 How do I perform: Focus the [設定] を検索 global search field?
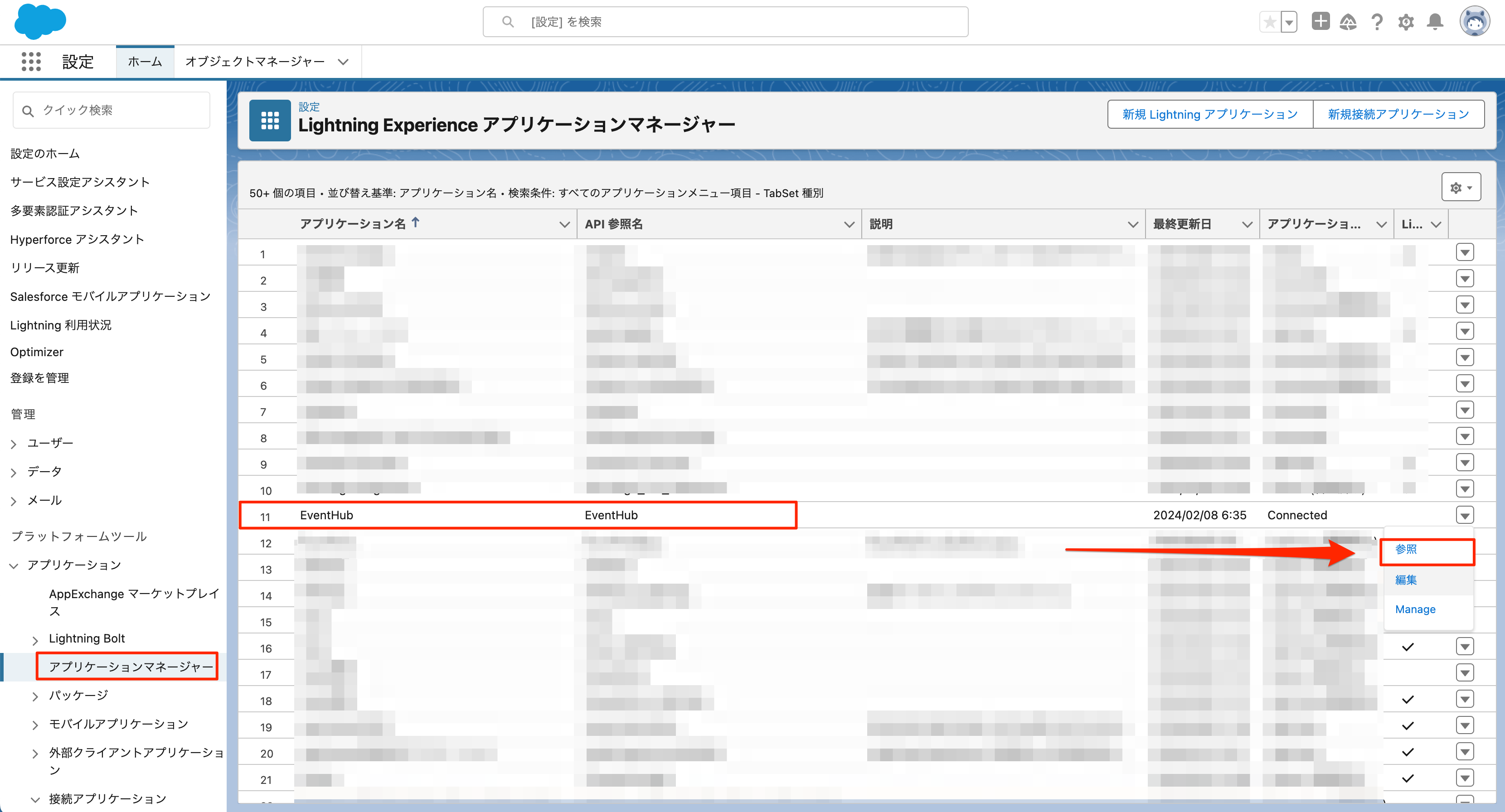click(725, 22)
